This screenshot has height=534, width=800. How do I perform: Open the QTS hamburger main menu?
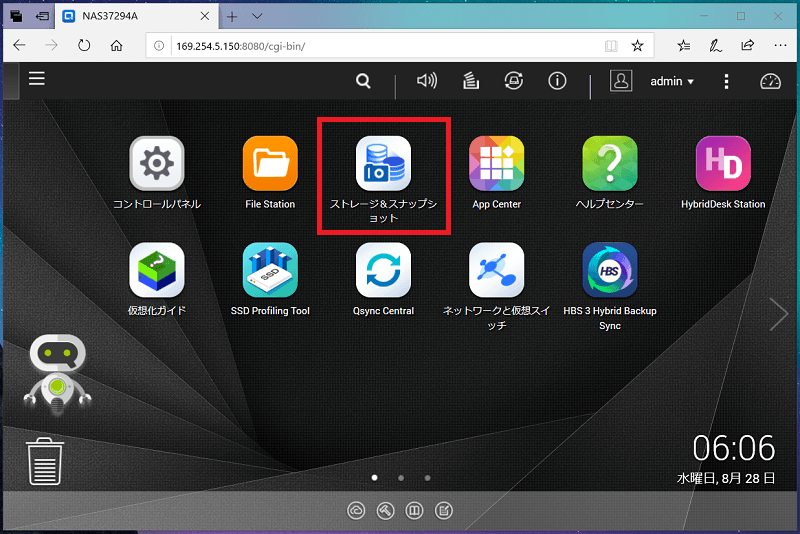click(37, 79)
